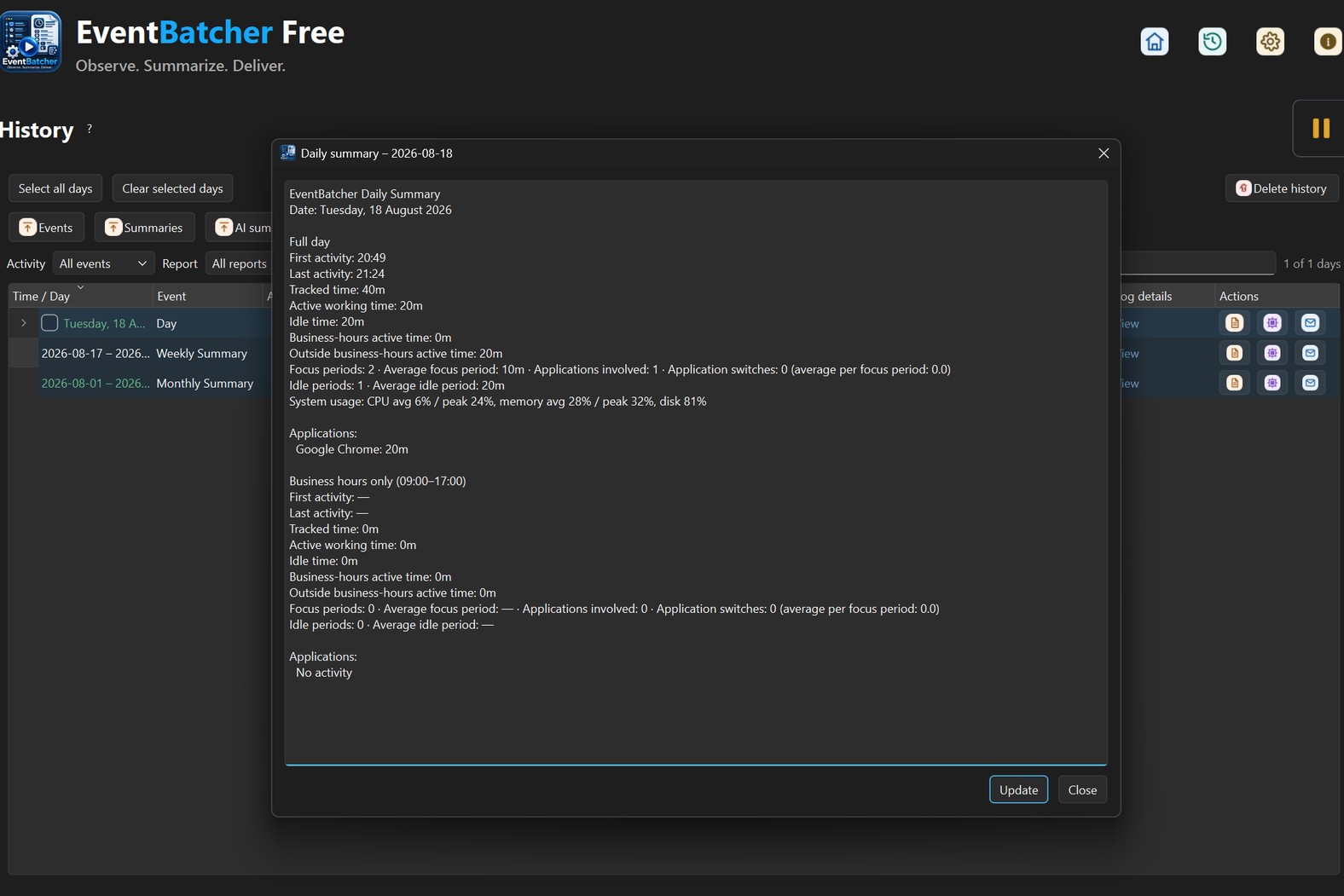Click purple AI action icon for Monthly Summary
This screenshot has width=1344, height=896.
pyautogui.click(x=1272, y=383)
